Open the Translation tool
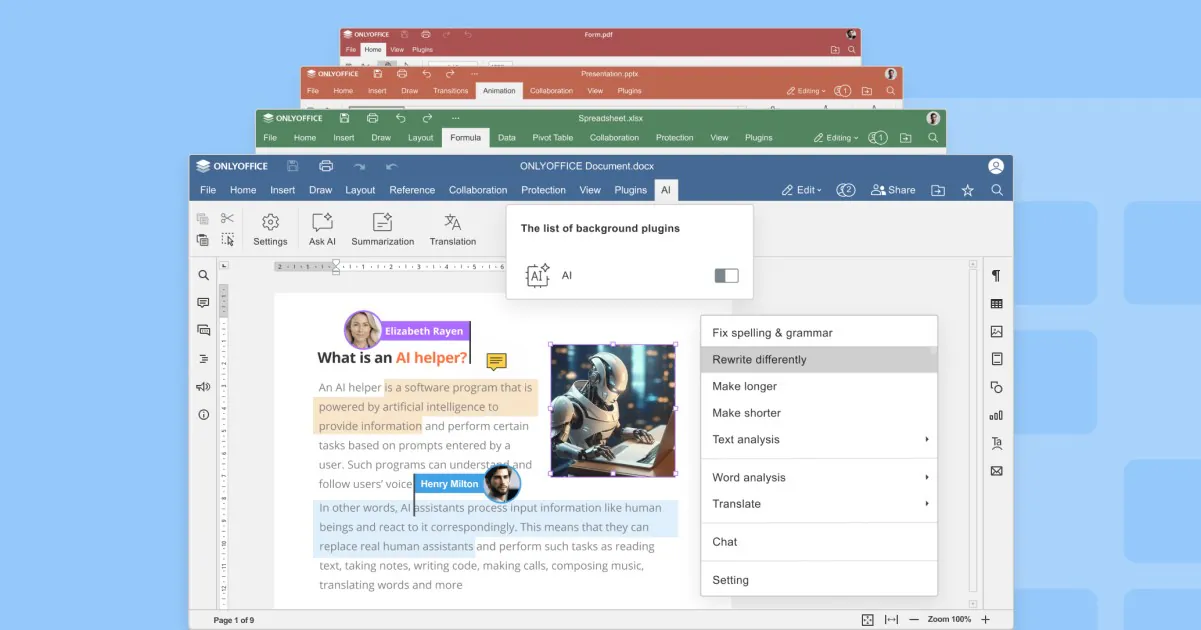The height and width of the screenshot is (630, 1201). point(453,228)
